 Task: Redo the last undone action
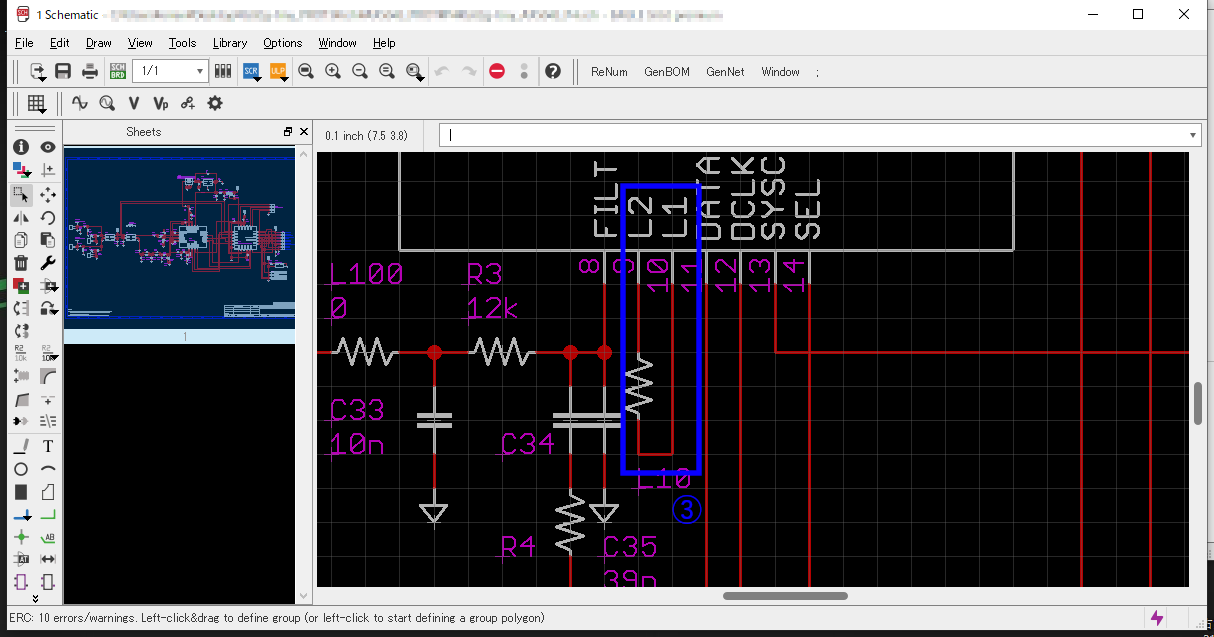coord(469,72)
